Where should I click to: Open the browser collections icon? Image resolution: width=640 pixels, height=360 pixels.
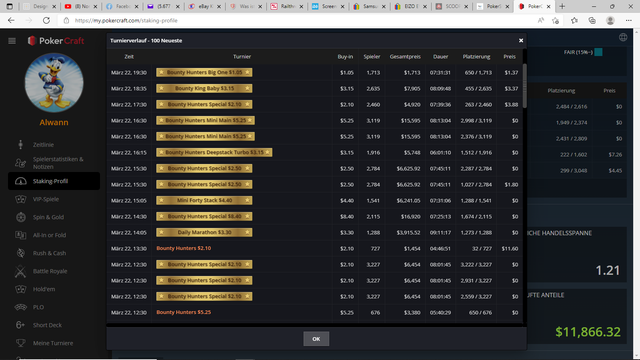(x=592, y=20)
